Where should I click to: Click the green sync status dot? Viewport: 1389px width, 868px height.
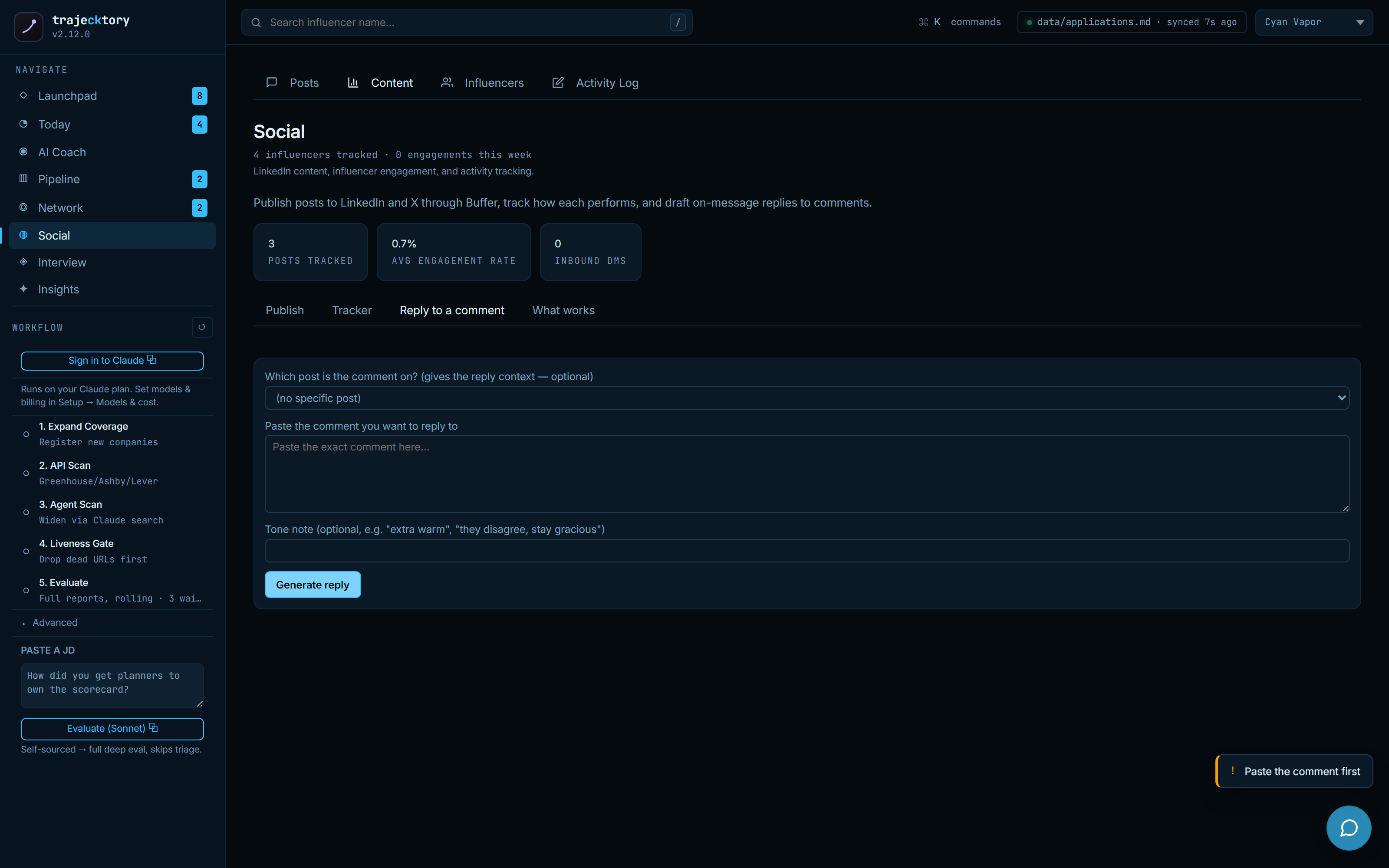point(1030,23)
